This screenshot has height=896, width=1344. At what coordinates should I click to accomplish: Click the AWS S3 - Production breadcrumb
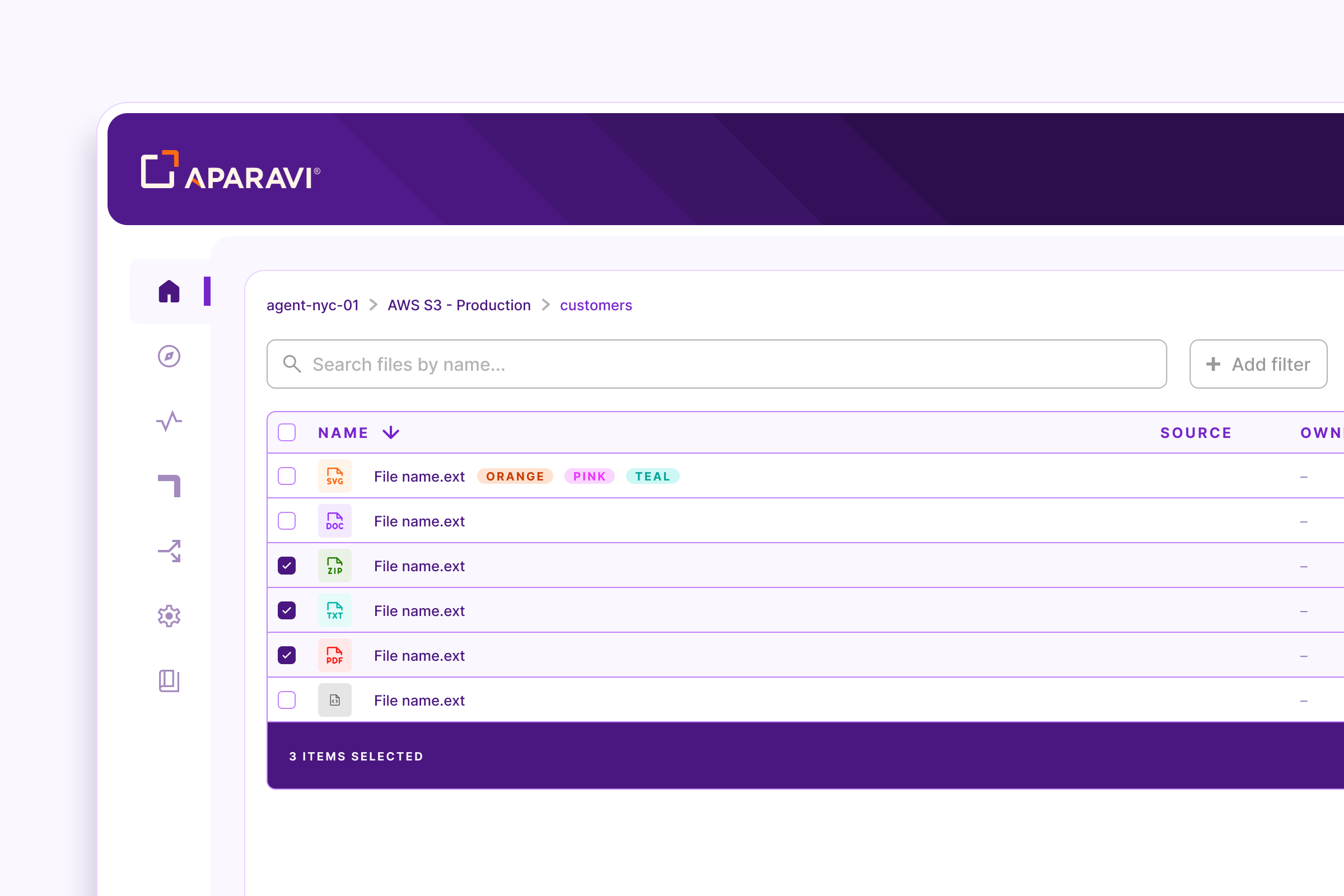(x=459, y=305)
